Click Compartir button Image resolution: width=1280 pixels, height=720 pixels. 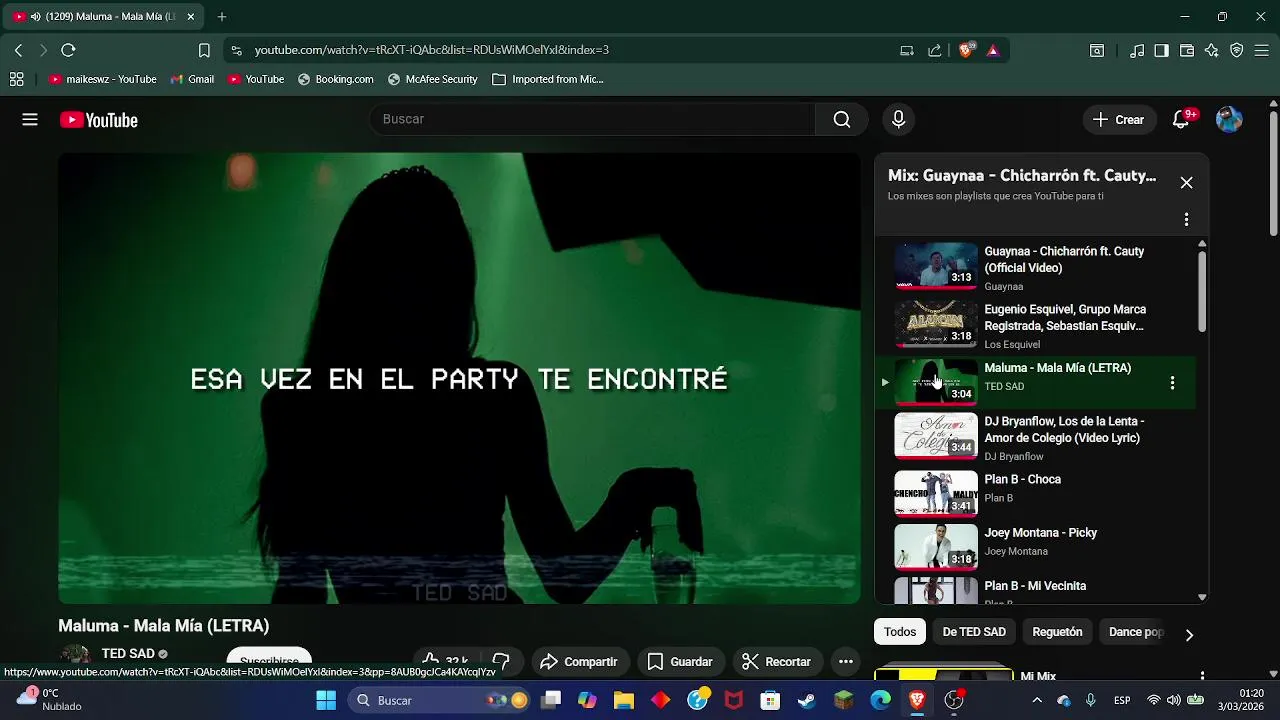click(x=579, y=661)
